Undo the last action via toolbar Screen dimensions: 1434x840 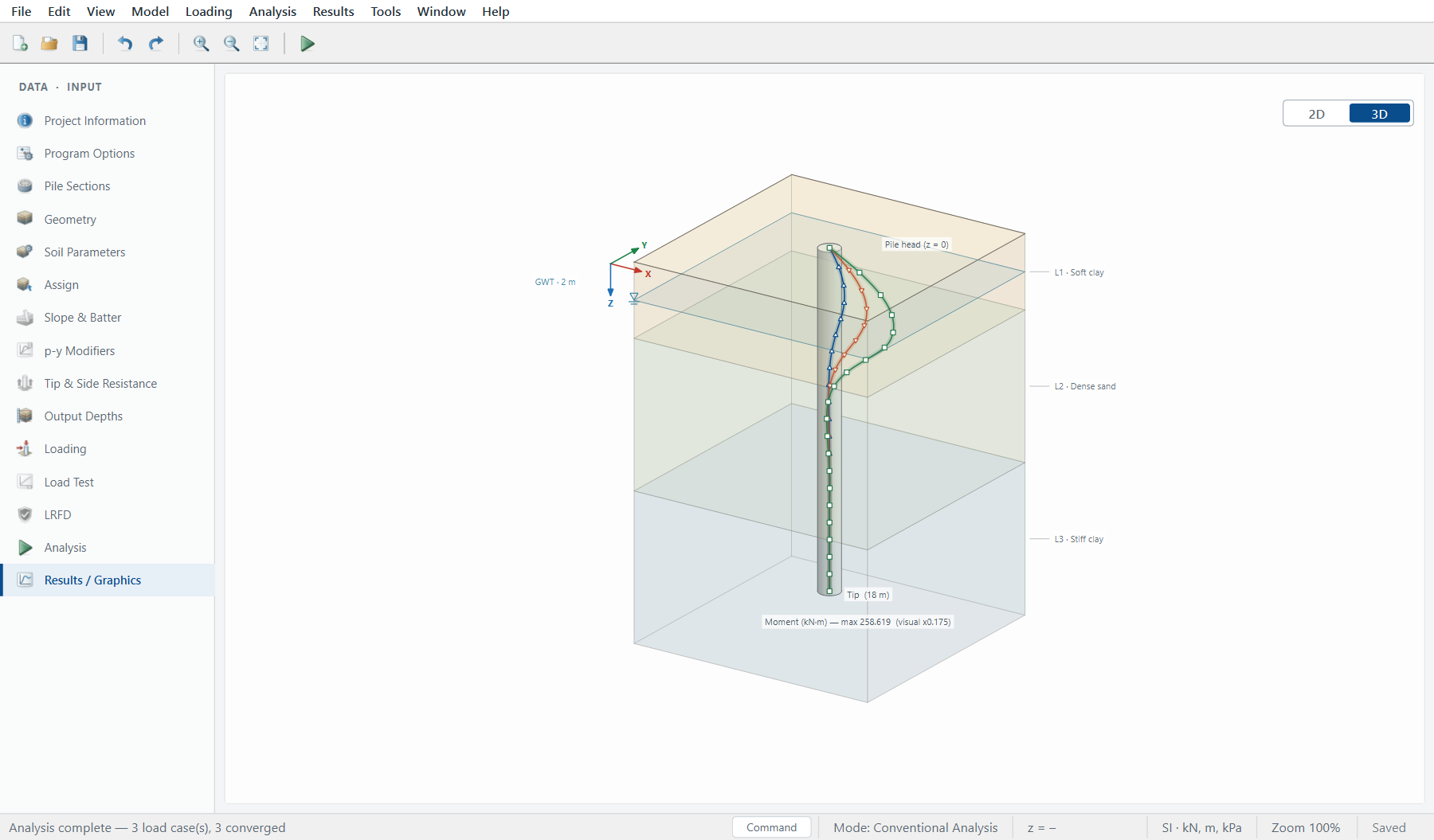[x=125, y=44]
